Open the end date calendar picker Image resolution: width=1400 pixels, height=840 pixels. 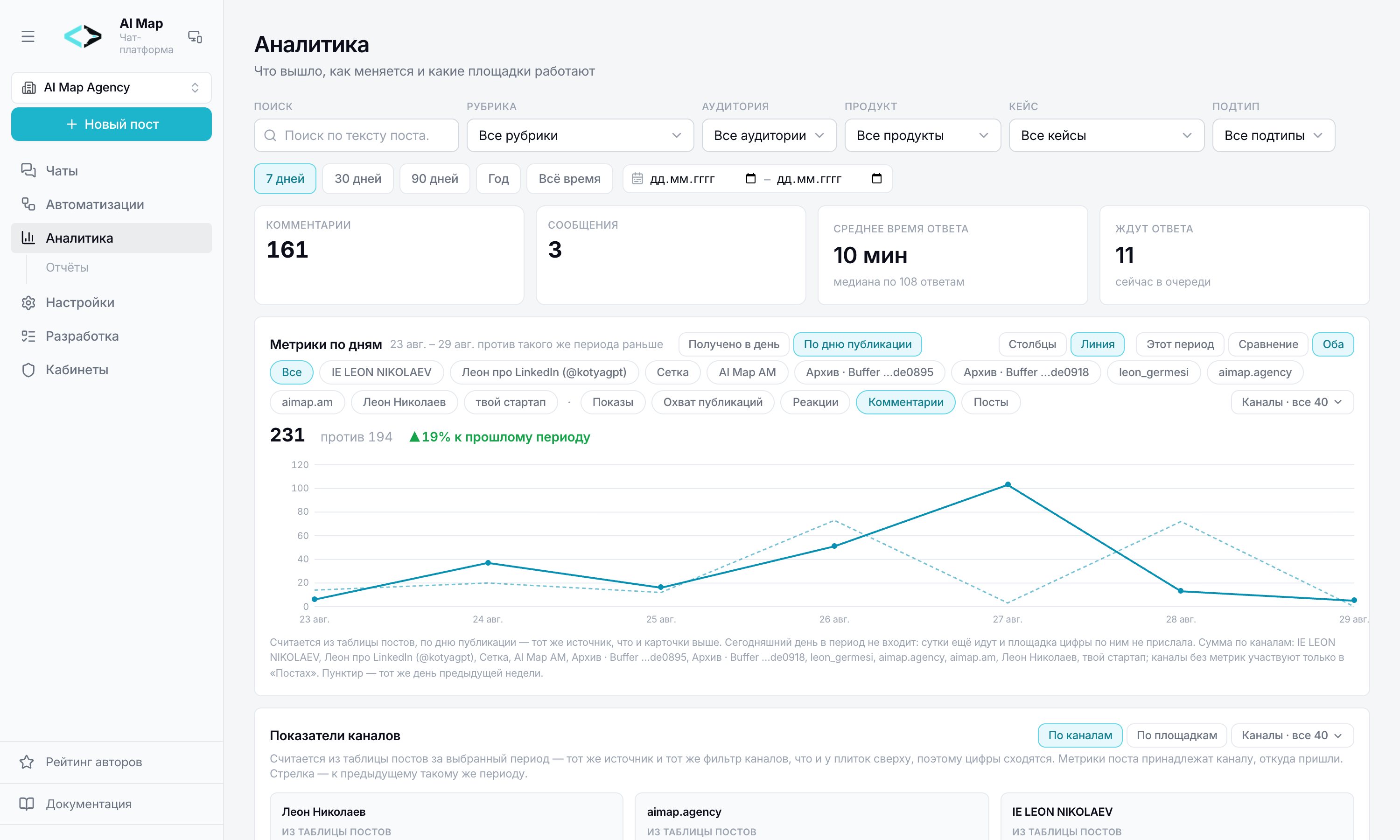coord(876,179)
